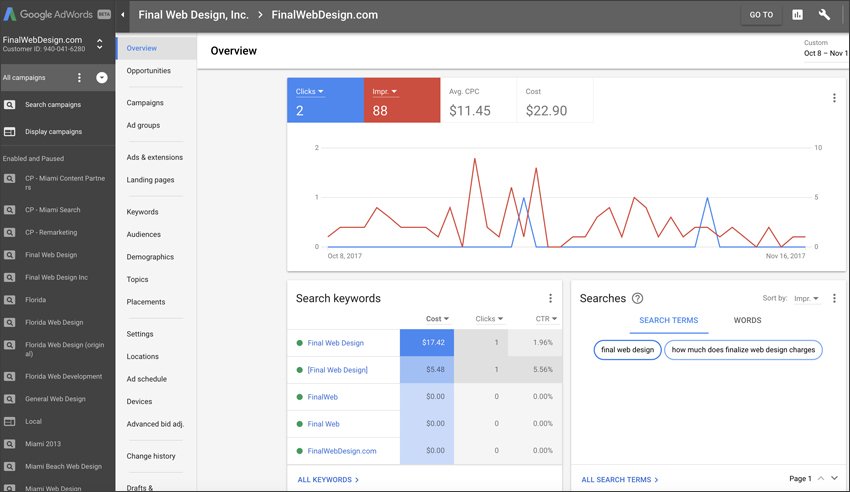Click icon next to CP - Miami Search
The height and width of the screenshot is (492, 850).
[9, 210]
